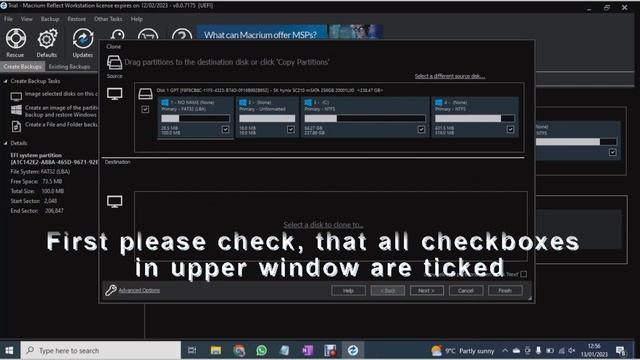Click the OneDrive cloud tray icon

(x=516, y=350)
